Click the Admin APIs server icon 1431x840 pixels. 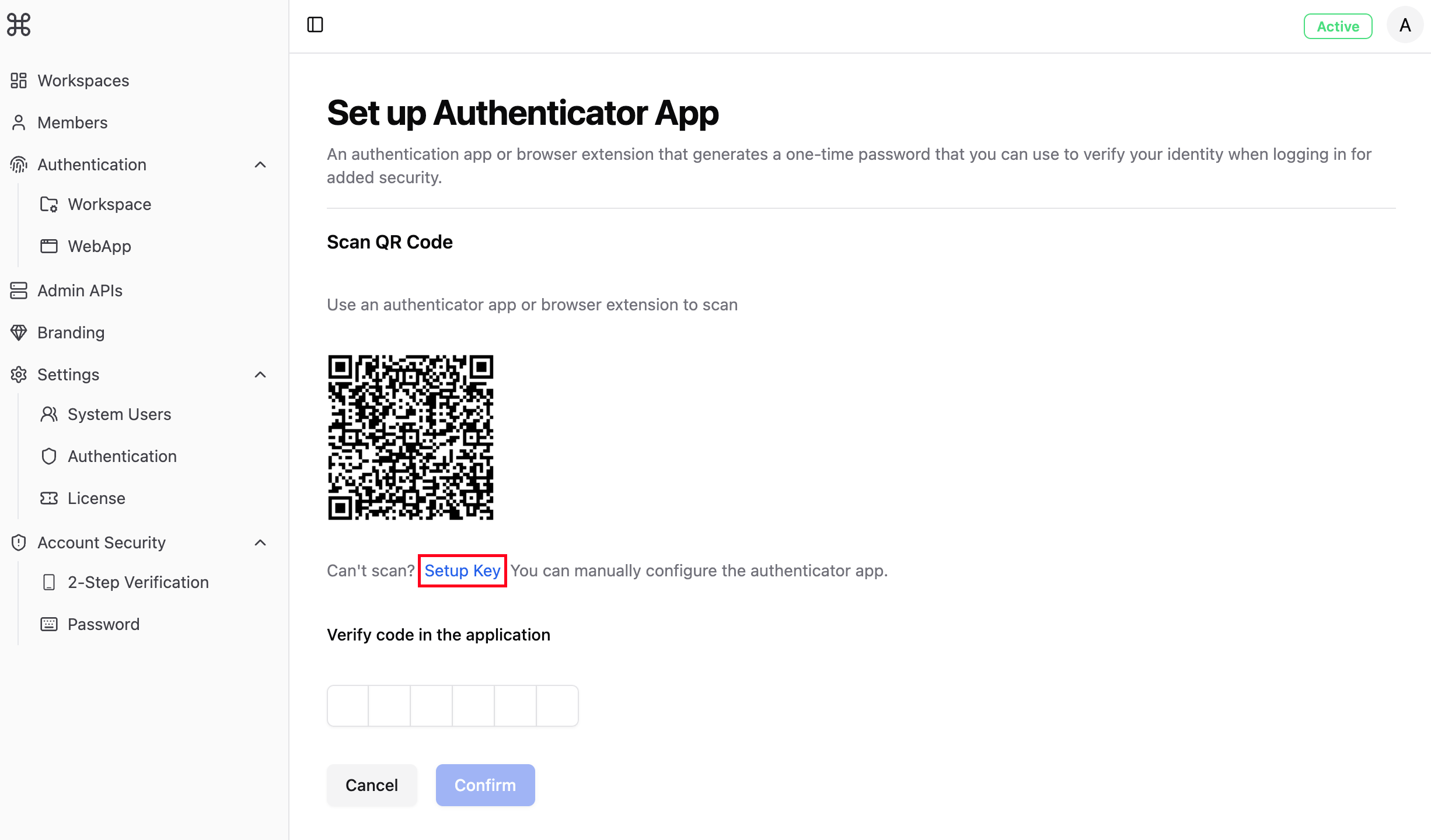(x=19, y=290)
